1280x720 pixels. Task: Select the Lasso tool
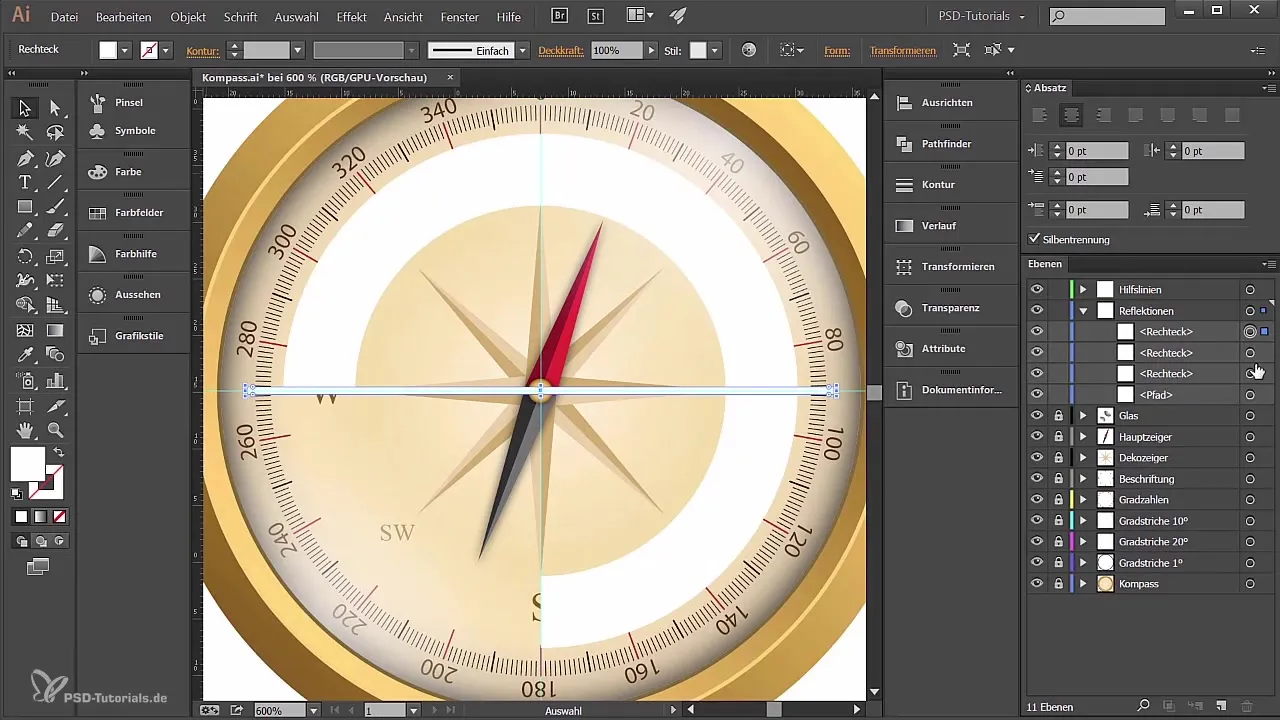coord(55,132)
